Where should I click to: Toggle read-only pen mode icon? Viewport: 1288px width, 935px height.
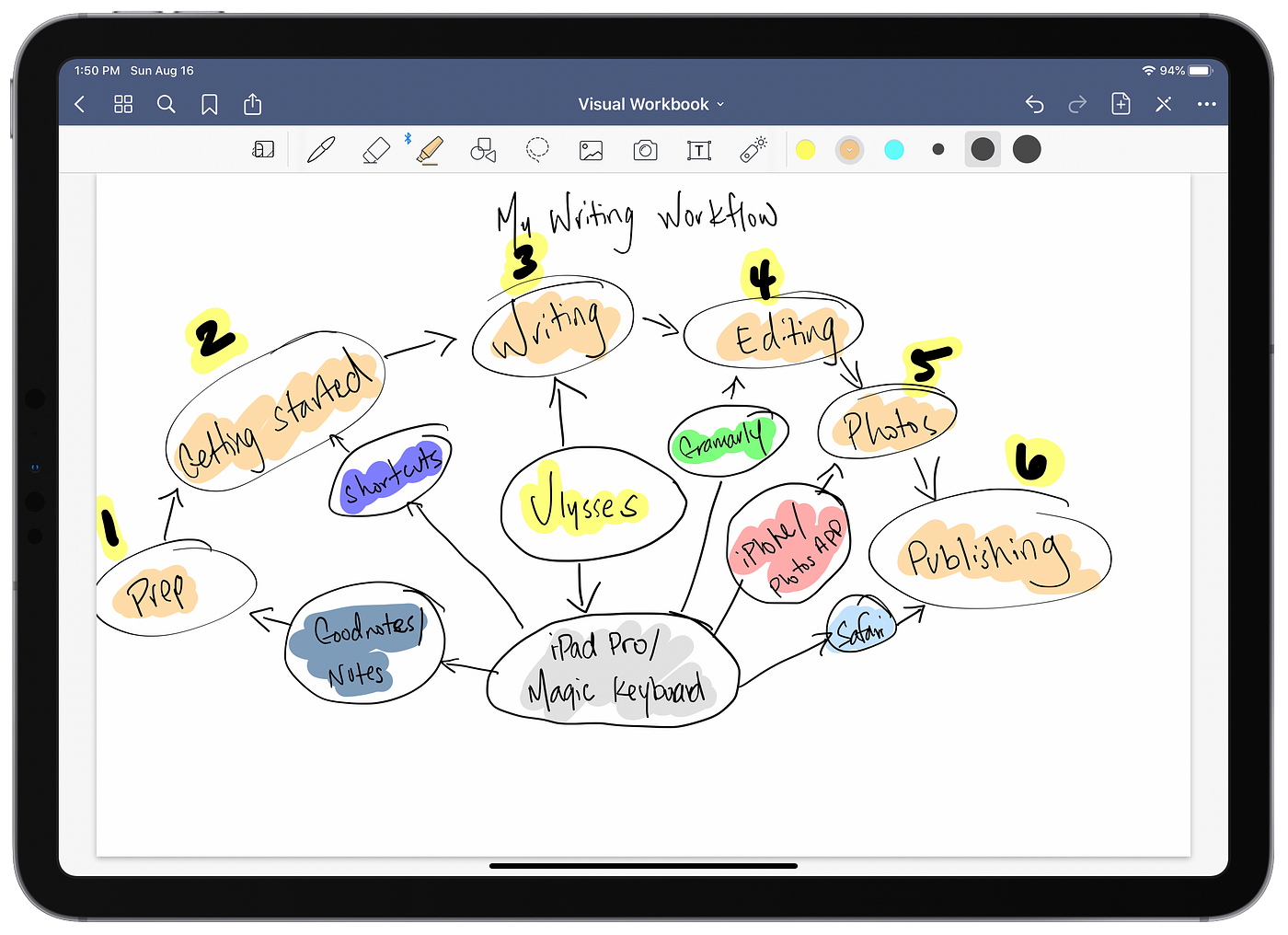[1164, 105]
